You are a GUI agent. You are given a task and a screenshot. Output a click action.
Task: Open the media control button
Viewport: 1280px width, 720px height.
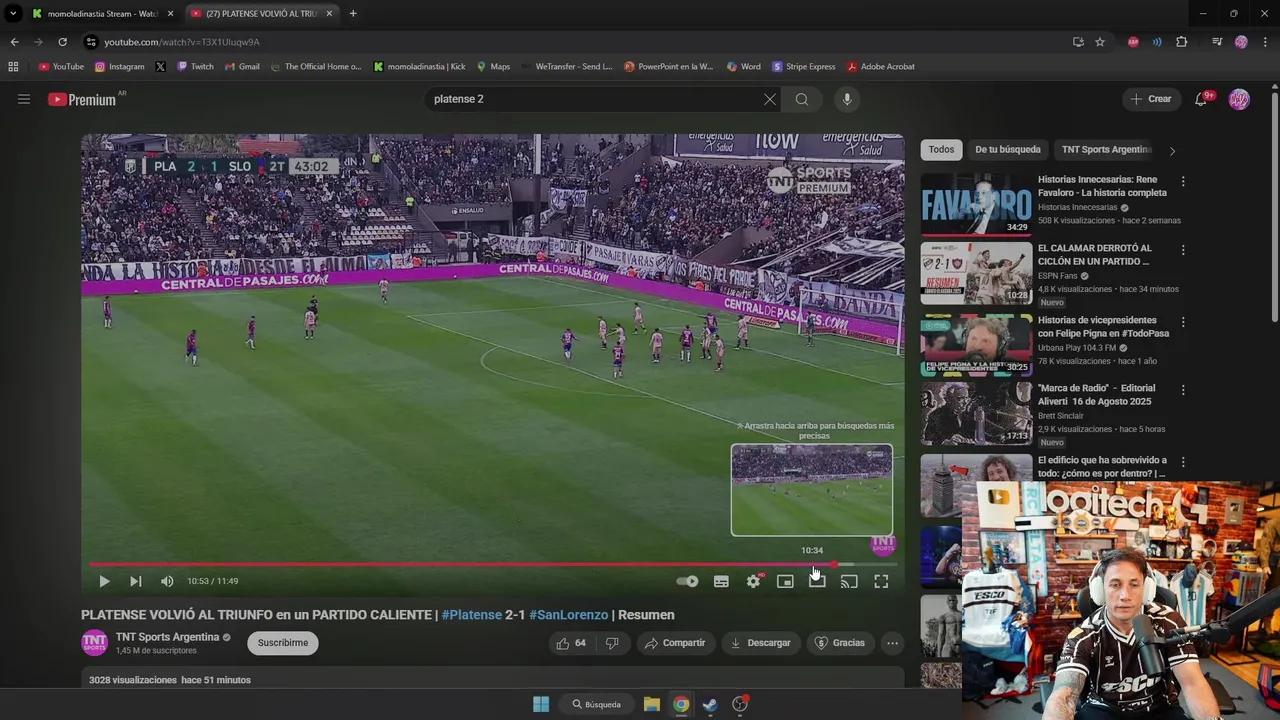click(1217, 42)
